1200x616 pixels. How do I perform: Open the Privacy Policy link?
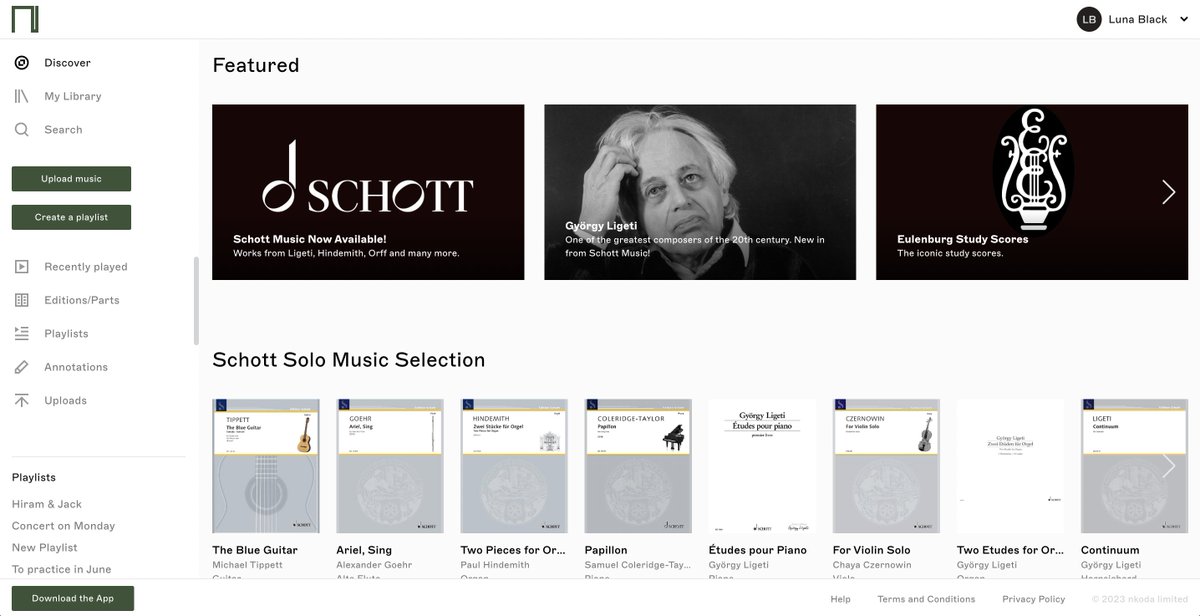[x=1034, y=599]
